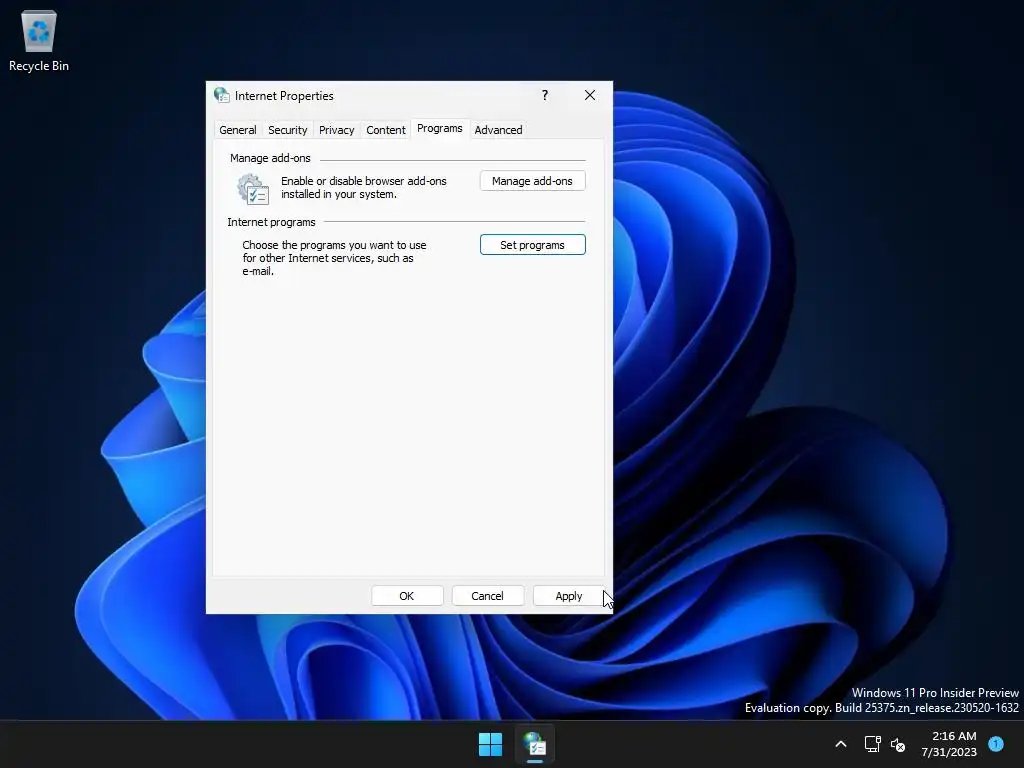Switch to the General tab
The height and width of the screenshot is (768, 1024).
click(238, 130)
